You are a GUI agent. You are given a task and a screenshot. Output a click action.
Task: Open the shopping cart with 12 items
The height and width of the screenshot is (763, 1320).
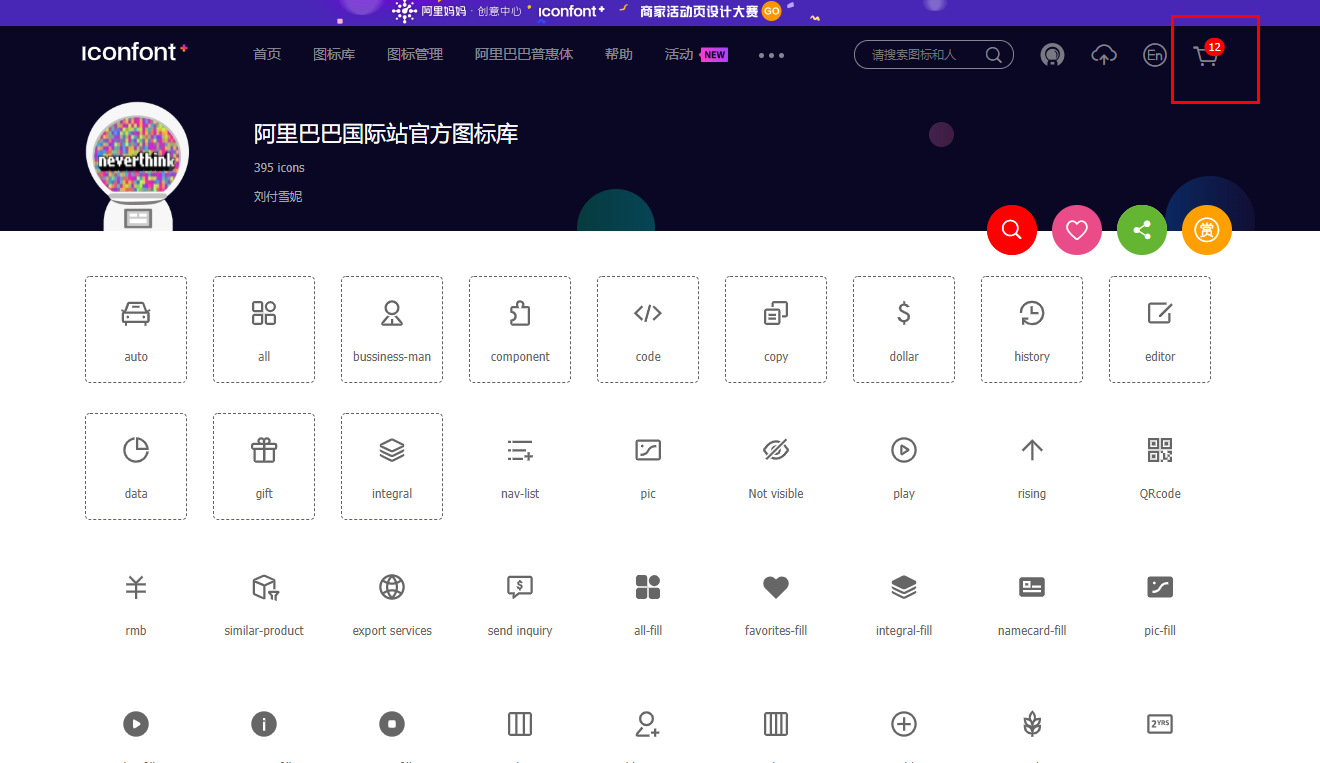click(1205, 55)
